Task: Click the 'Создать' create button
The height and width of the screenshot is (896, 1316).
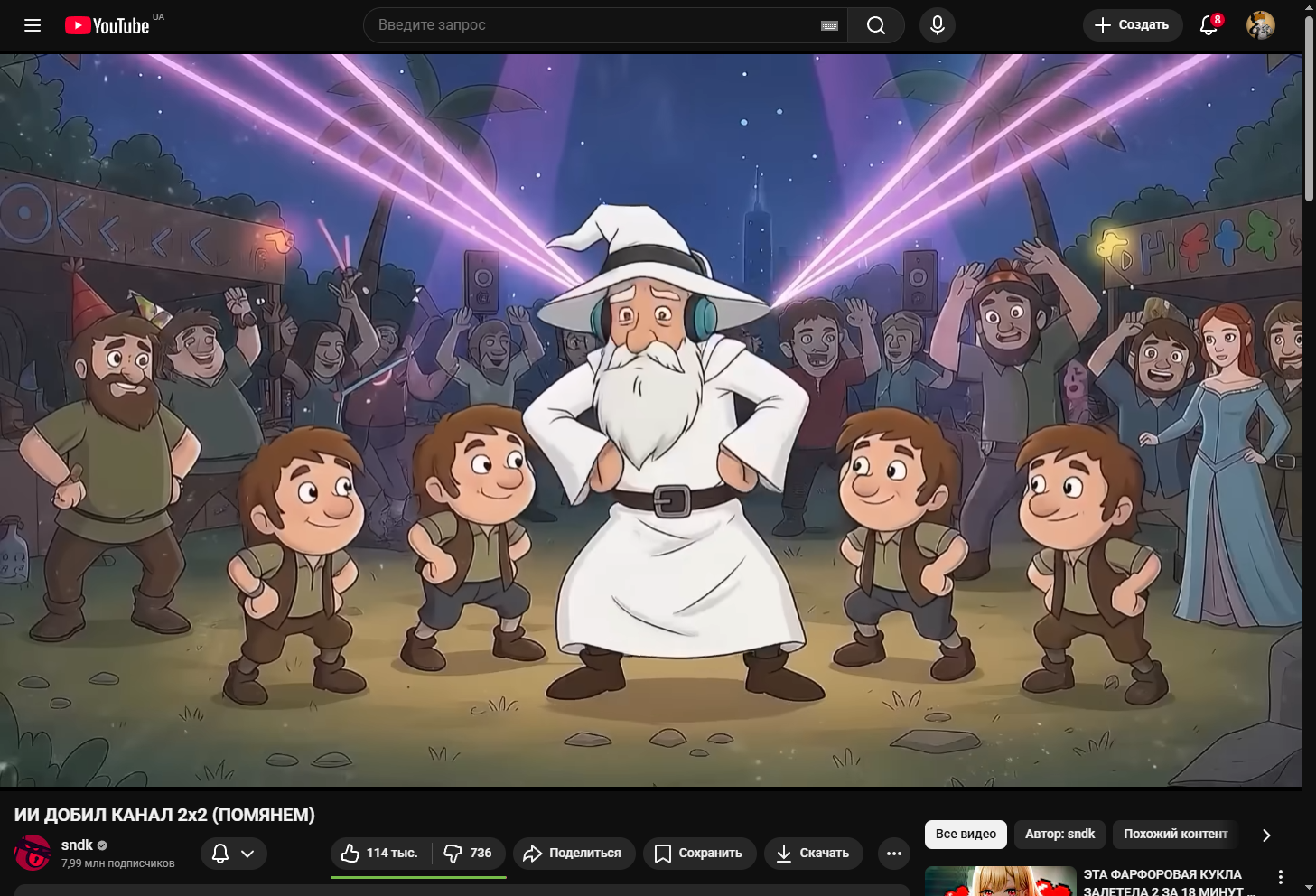Action: pos(1133,25)
